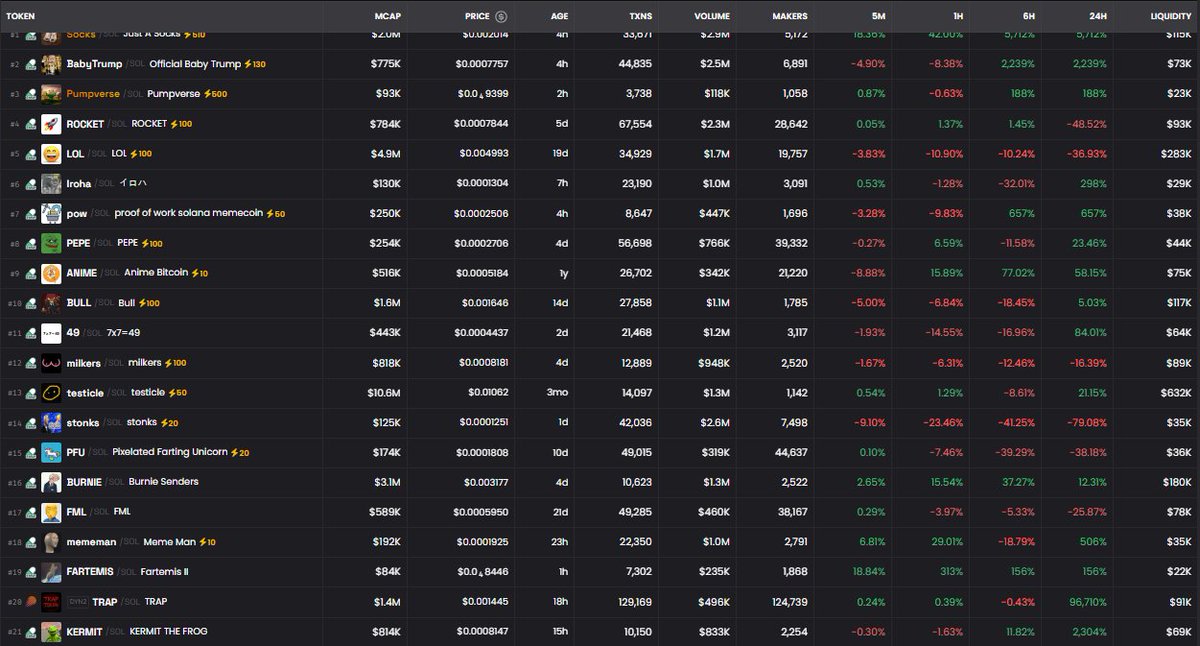
Task: Click the orange DEX icon on TRAP row
Action: click(31, 602)
